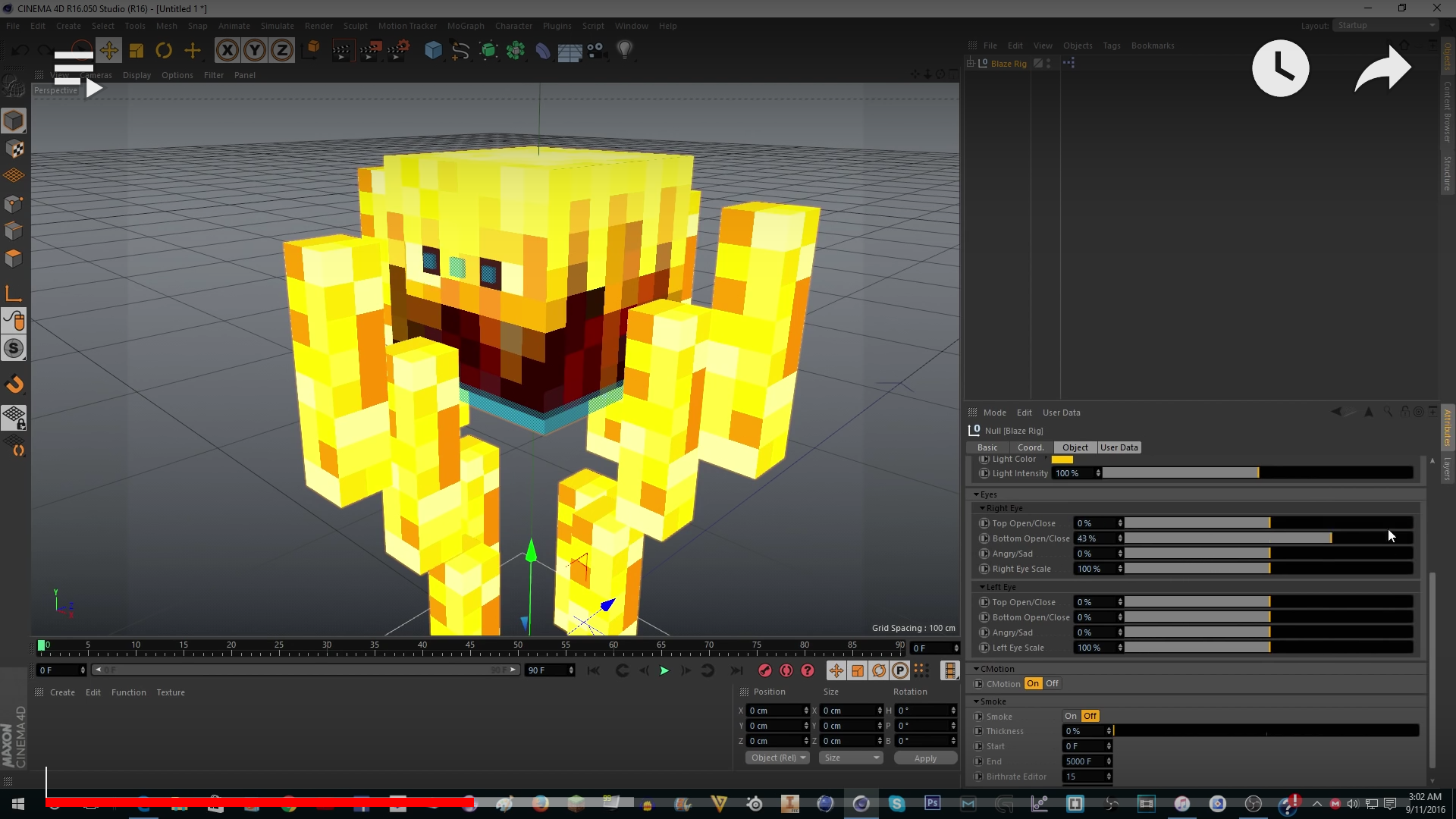Toggle parameter P keyframe recording
Screen dimensions: 1456x819
(x=899, y=670)
